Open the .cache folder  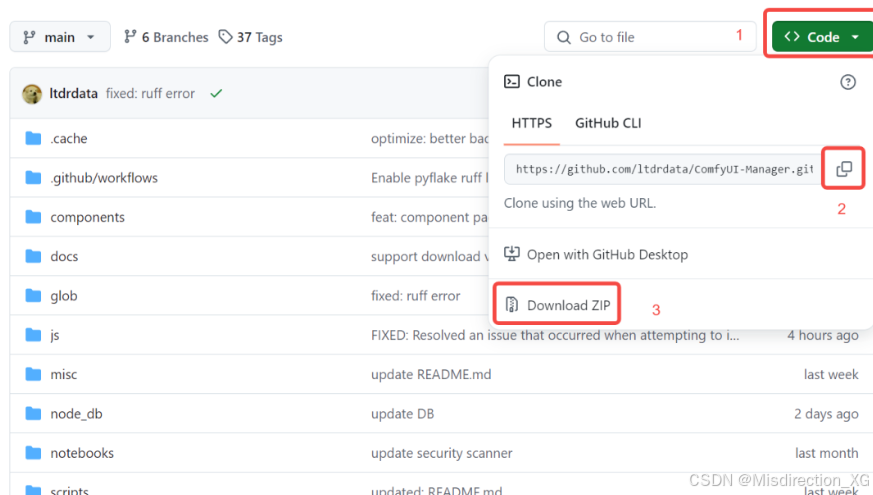[69, 138]
